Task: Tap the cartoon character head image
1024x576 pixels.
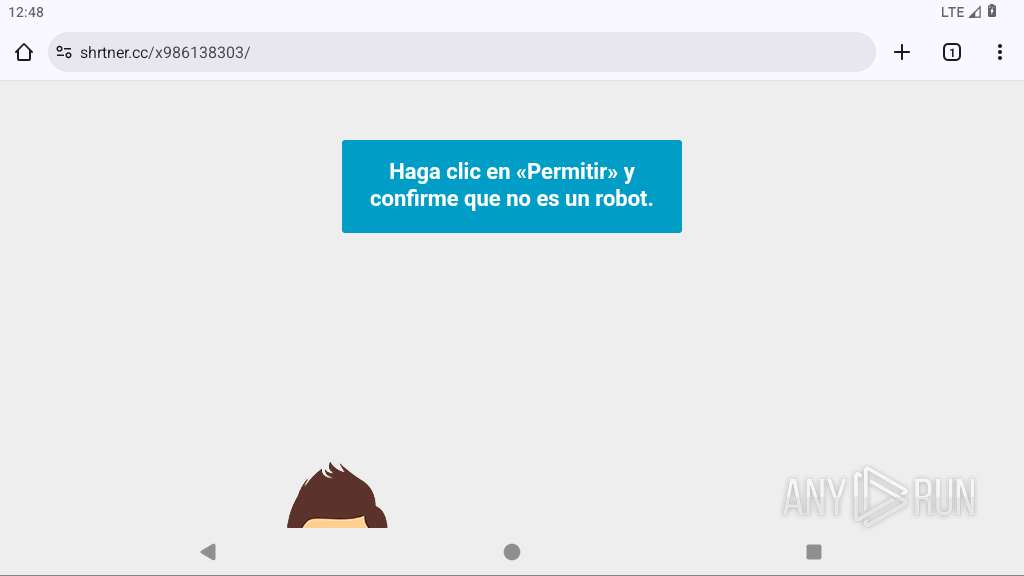Action: 337,495
